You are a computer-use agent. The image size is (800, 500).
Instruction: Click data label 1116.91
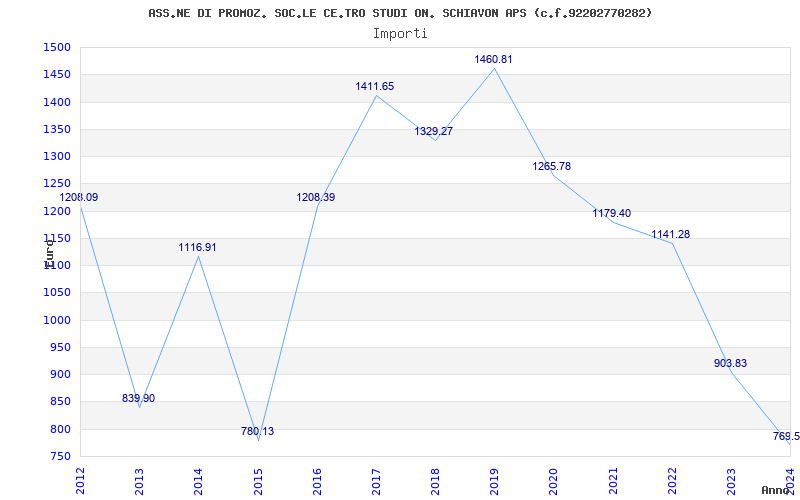pyautogui.click(x=197, y=247)
